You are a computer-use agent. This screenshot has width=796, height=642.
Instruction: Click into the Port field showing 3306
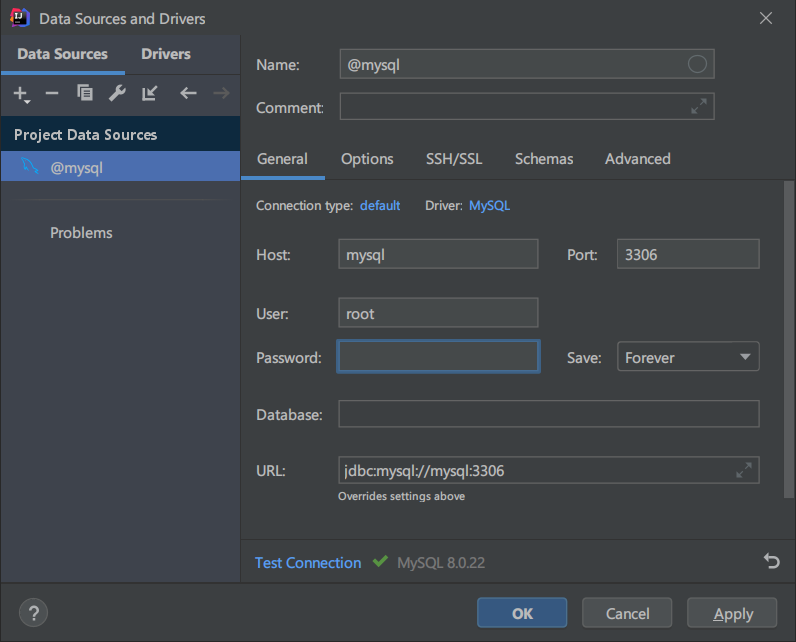688,254
